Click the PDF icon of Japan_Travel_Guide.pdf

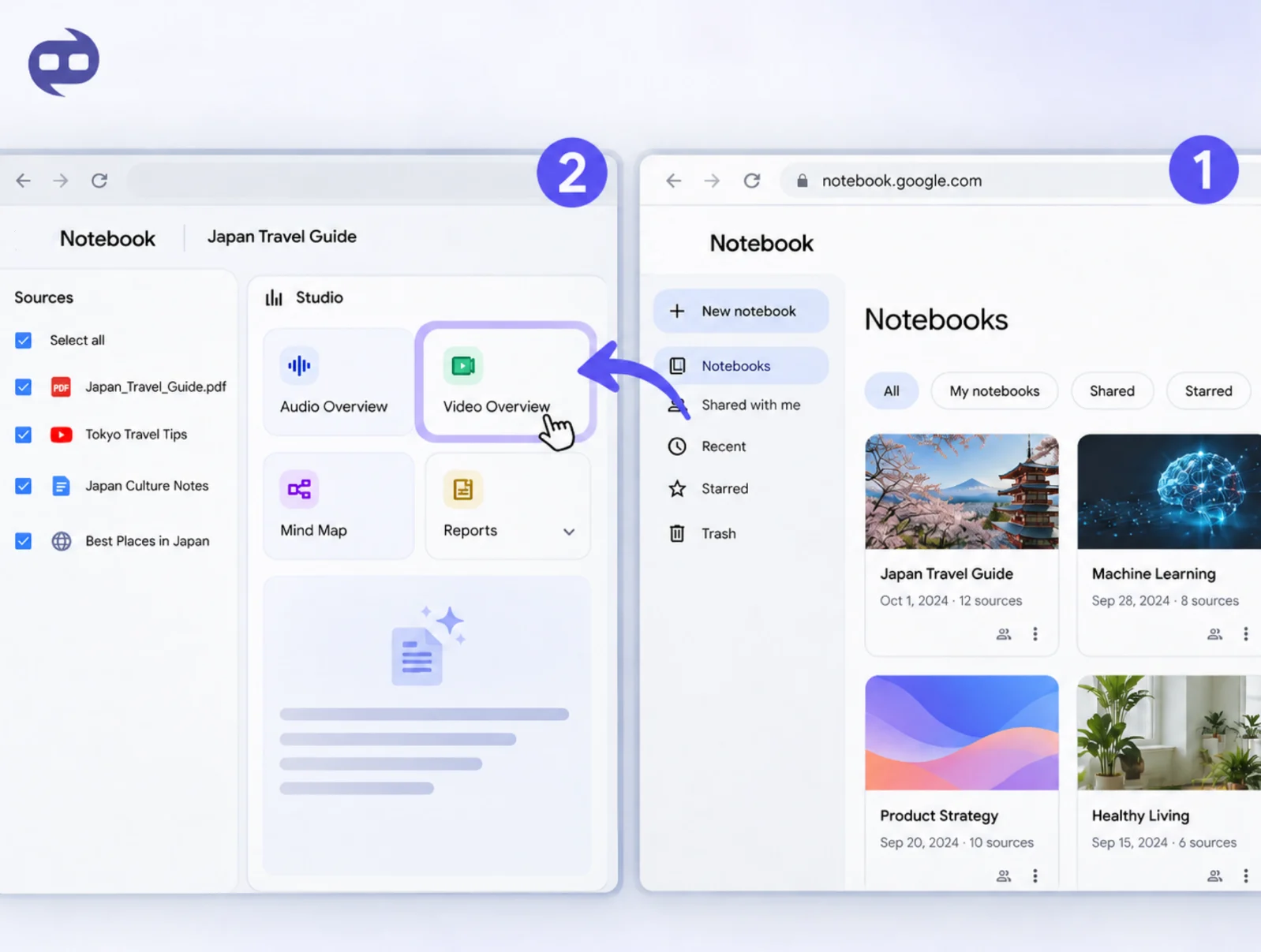click(61, 387)
